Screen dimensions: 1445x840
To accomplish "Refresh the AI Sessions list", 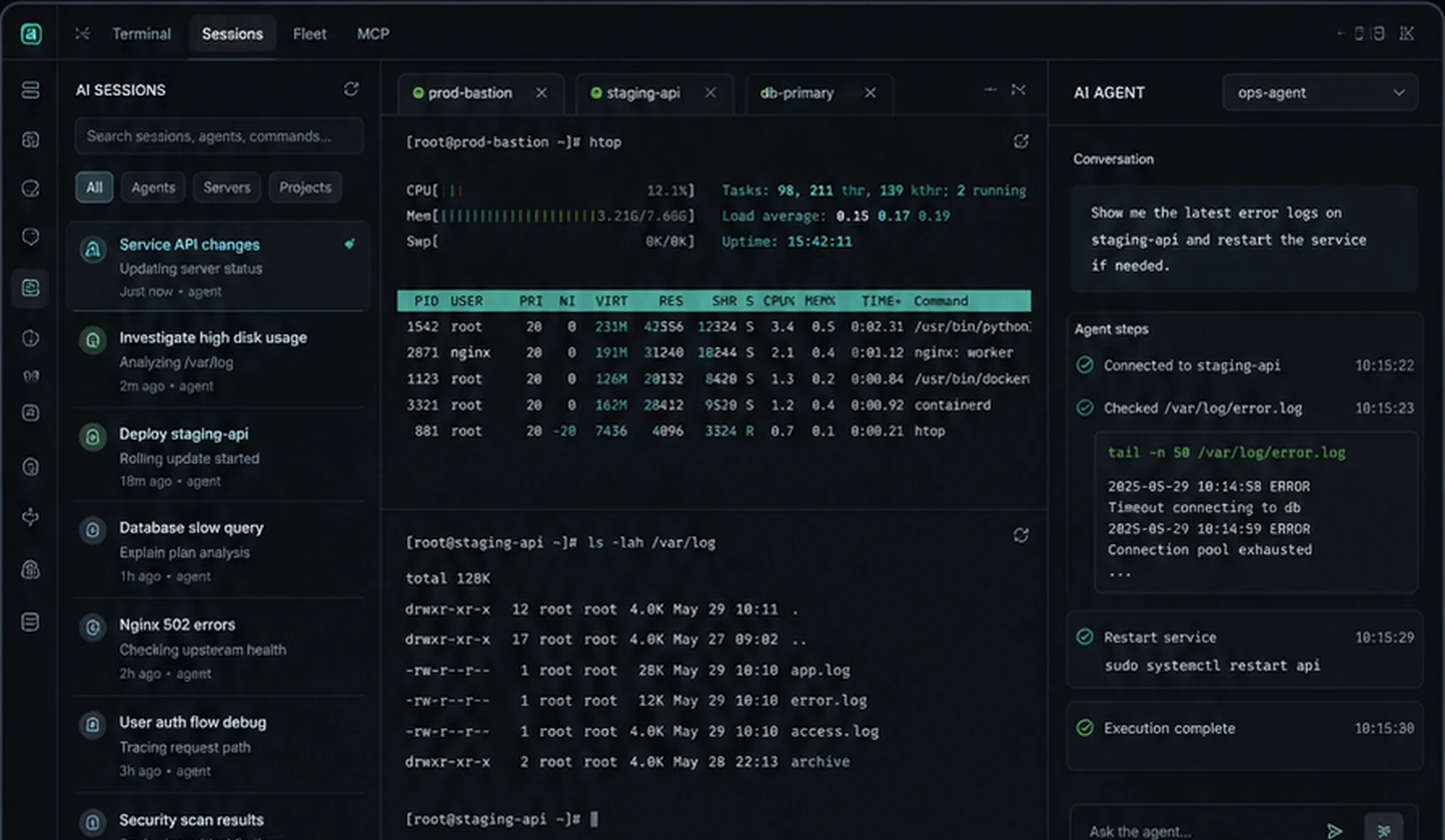I will (351, 89).
